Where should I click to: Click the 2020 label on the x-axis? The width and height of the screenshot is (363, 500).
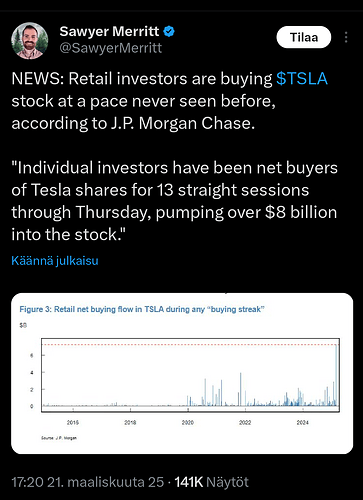point(188,422)
